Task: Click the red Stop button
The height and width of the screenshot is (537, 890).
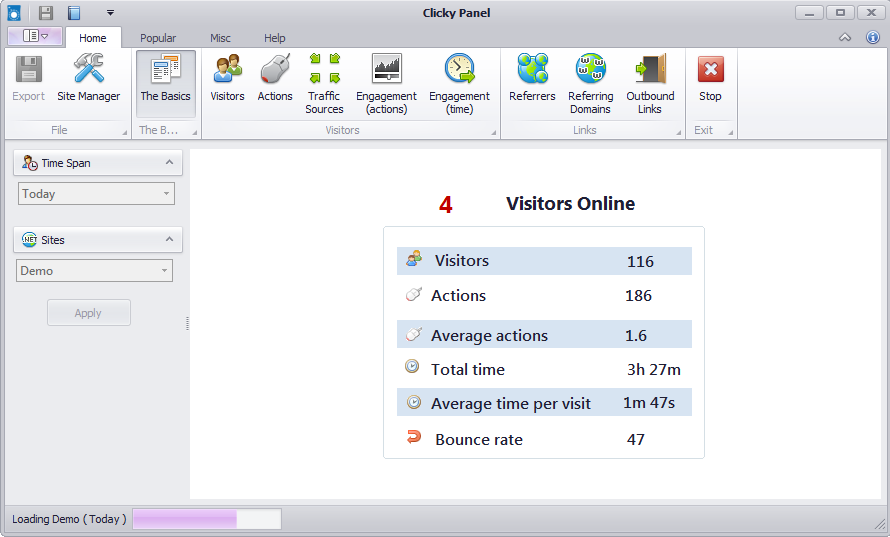Action: point(710,79)
